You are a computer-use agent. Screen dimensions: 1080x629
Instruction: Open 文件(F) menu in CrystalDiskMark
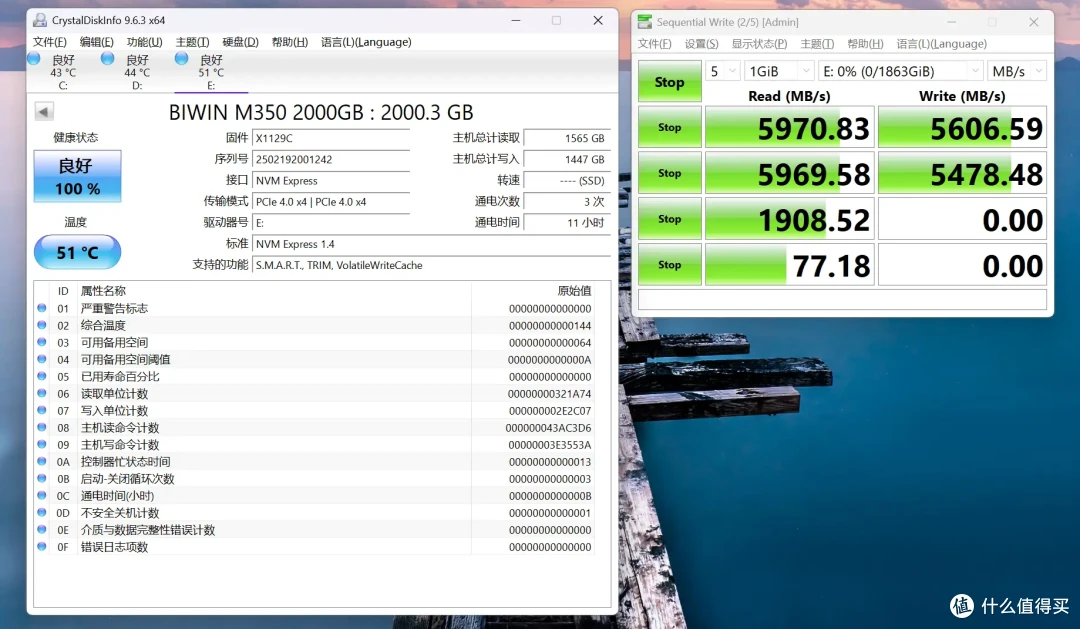pyautogui.click(x=654, y=43)
